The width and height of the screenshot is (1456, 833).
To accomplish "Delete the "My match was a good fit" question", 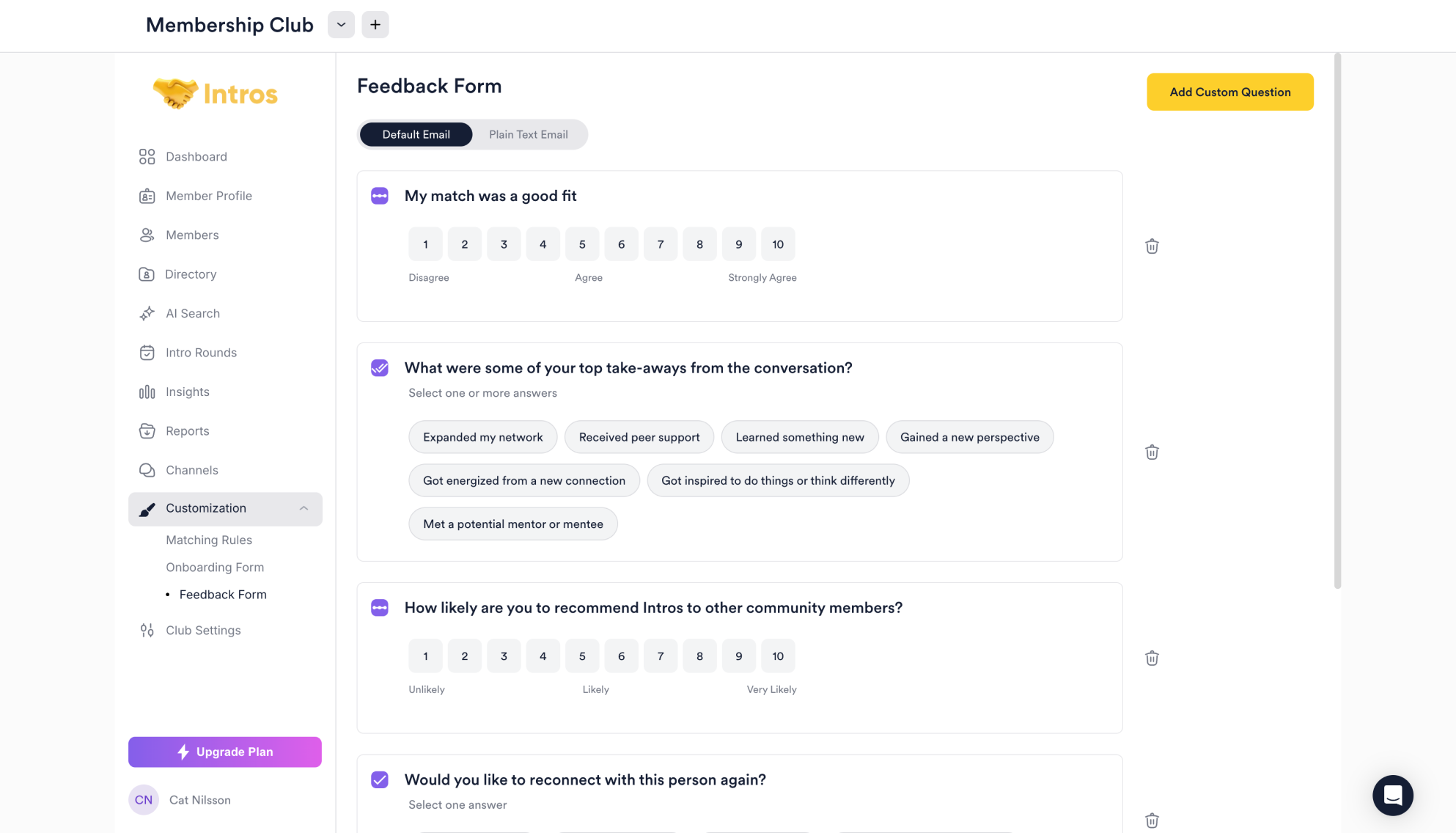I will [x=1152, y=246].
